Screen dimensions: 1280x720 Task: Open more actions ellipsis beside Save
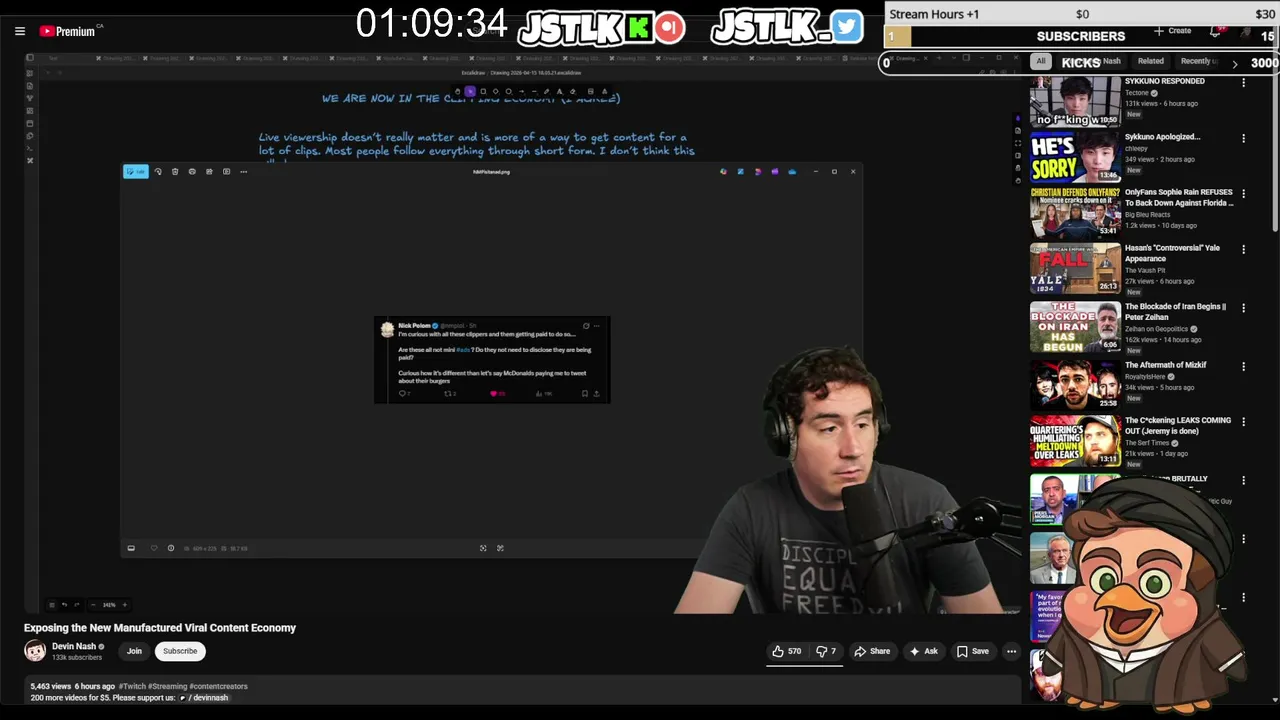[x=1011, y=651]
